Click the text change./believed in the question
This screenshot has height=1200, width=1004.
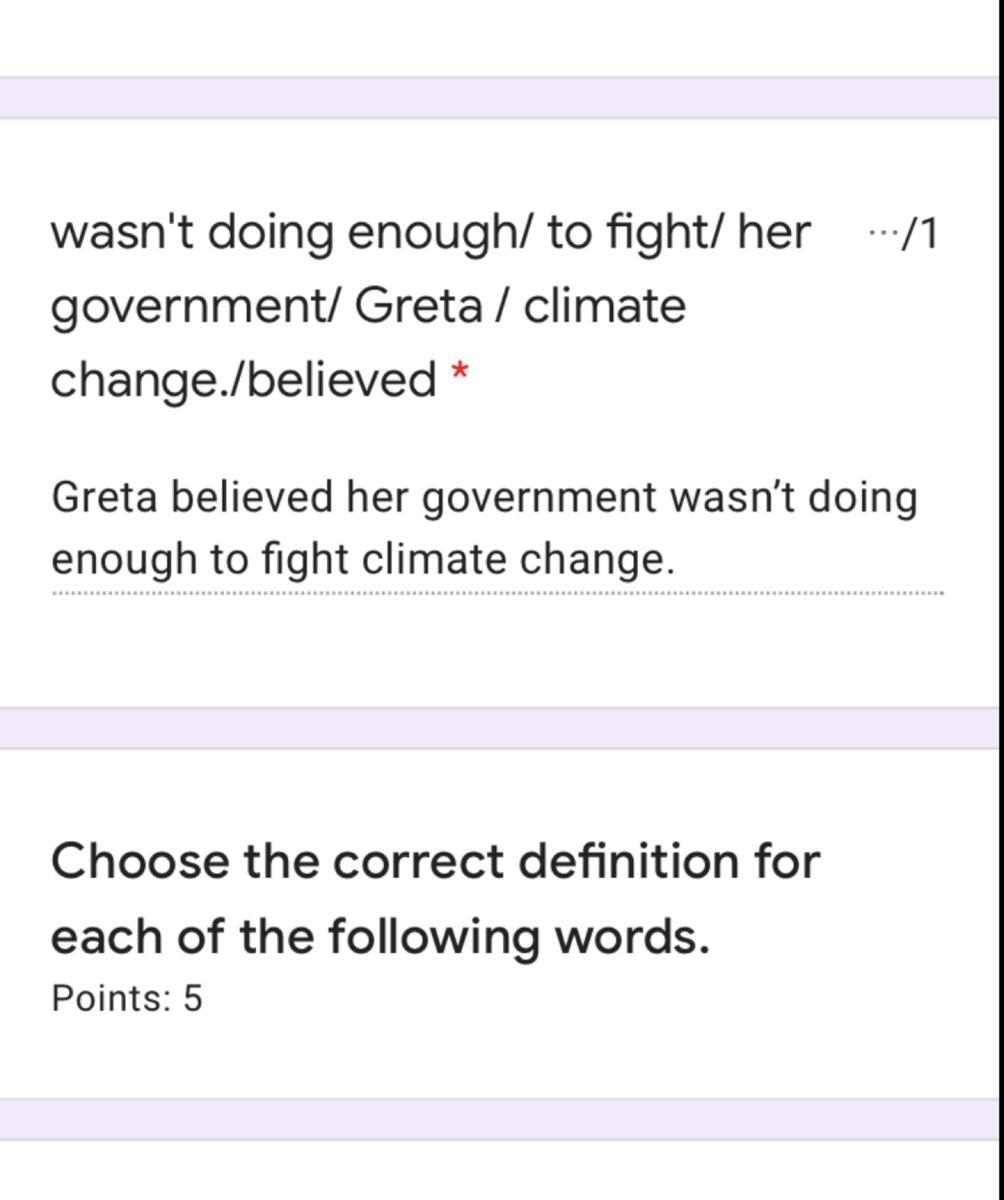click(x=243, y=379)
